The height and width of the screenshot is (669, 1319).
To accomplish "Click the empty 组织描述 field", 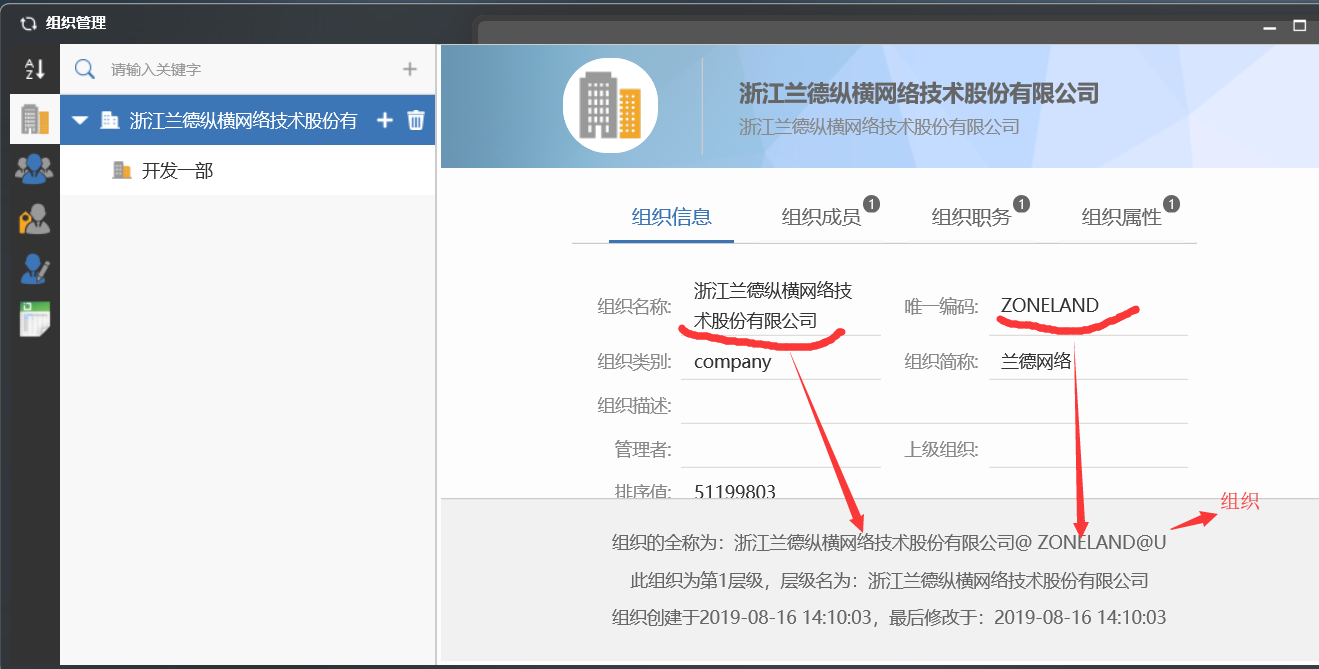I will (x=935, y=406).
